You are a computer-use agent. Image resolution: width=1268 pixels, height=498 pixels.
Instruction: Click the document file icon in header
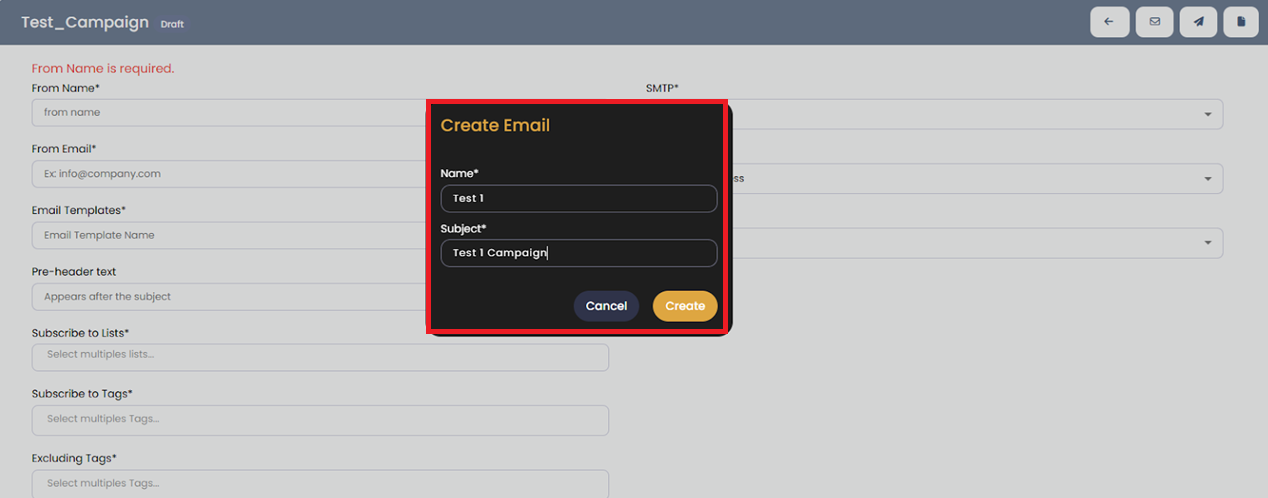1241,22
